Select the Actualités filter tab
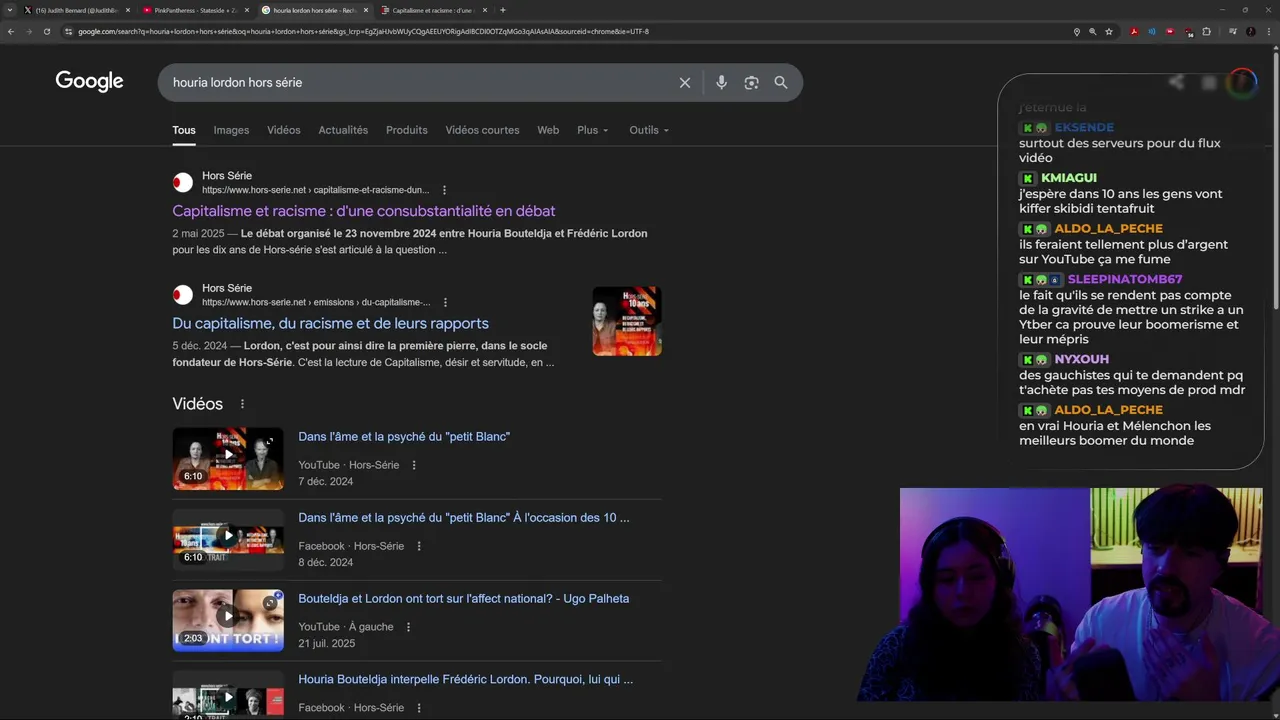The width and height of the screenshot is (1280, 720). tap(343, 130)
